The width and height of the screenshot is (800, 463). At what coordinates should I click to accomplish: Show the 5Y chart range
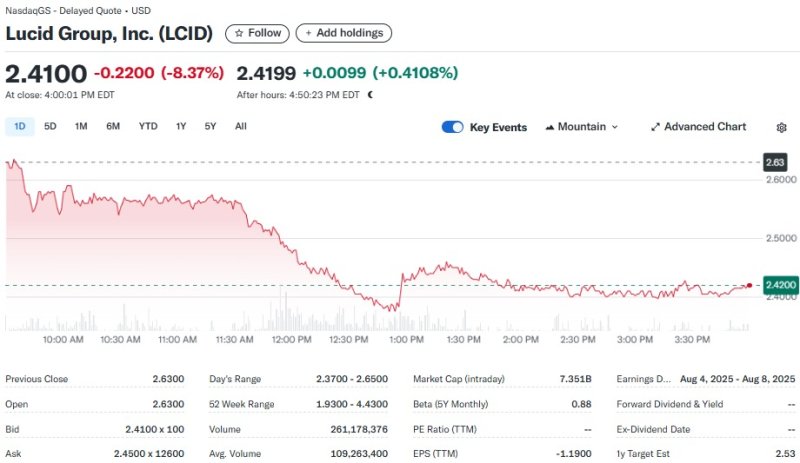210,126
